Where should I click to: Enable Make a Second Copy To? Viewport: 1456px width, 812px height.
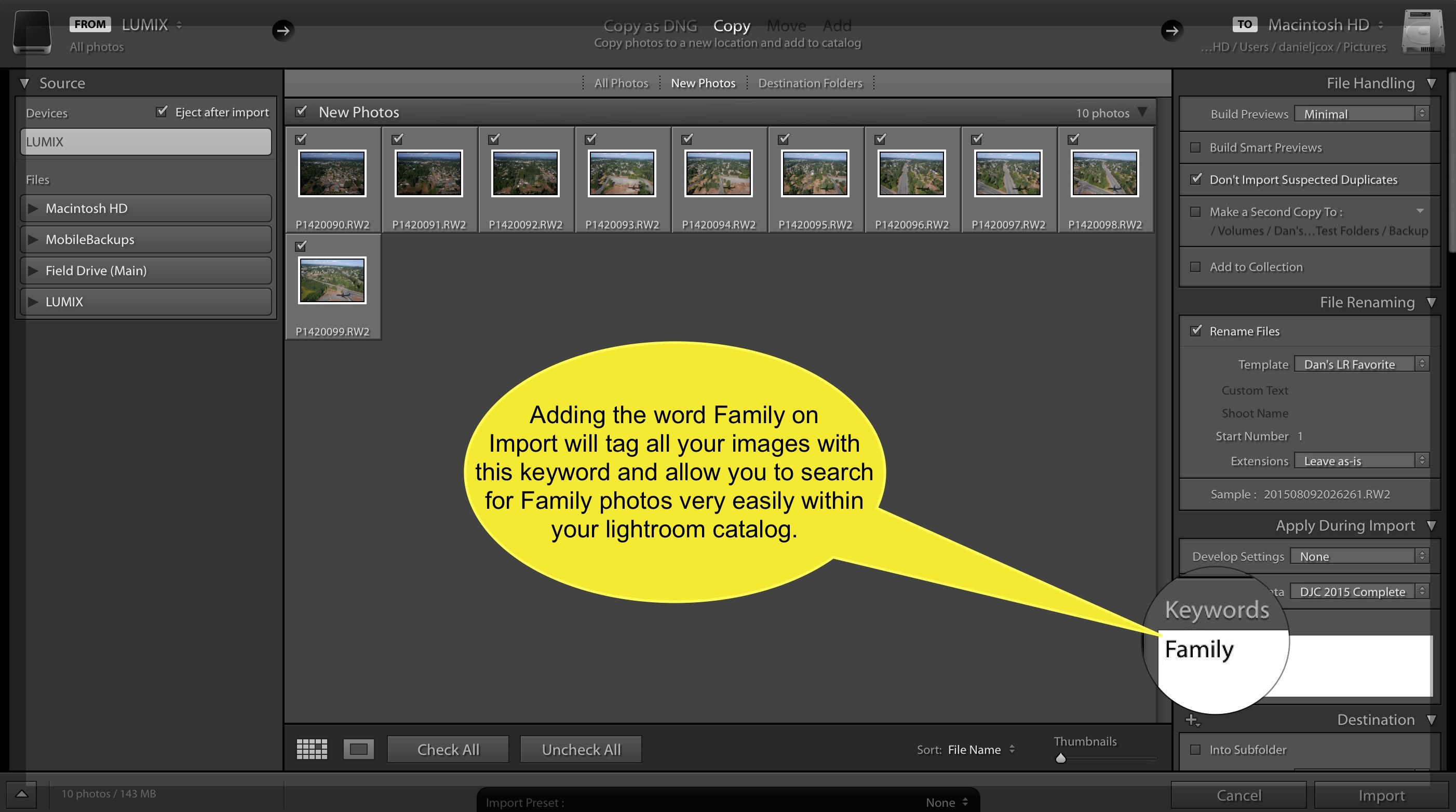1195,212
